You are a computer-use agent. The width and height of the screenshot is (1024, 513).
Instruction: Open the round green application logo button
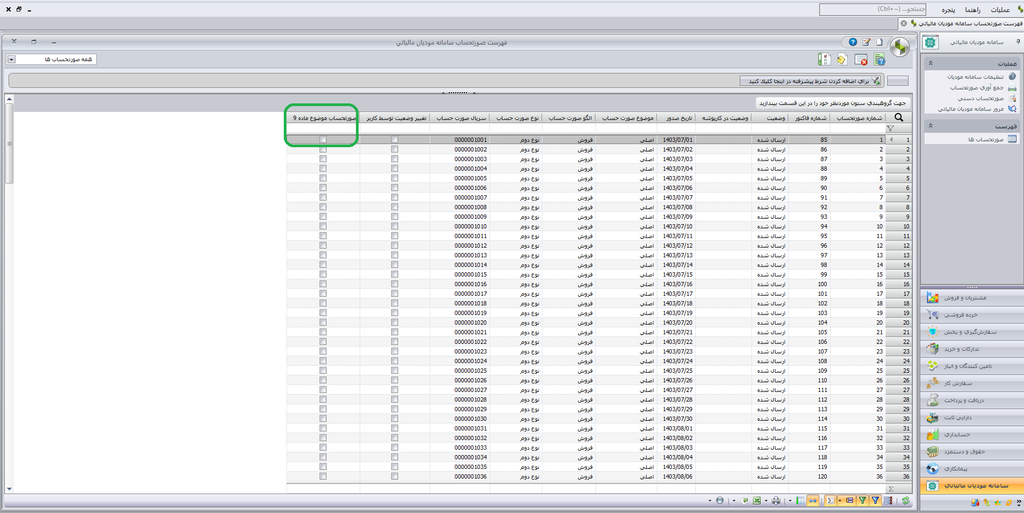[x=900, y=47]
